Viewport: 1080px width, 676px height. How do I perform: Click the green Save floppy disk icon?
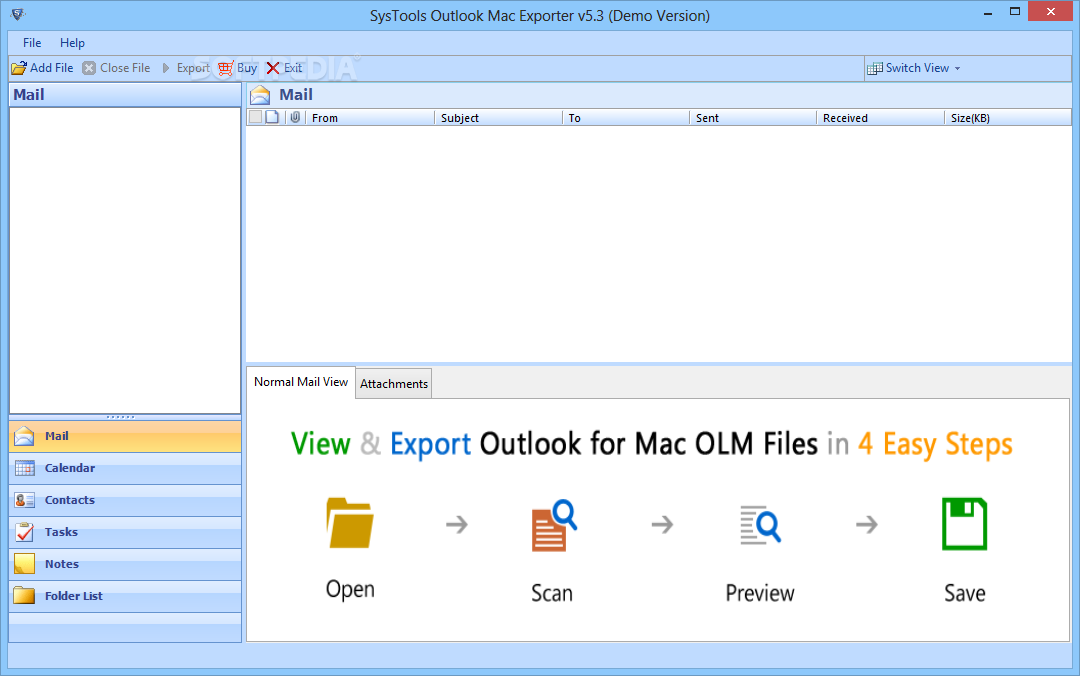[964, 524]
